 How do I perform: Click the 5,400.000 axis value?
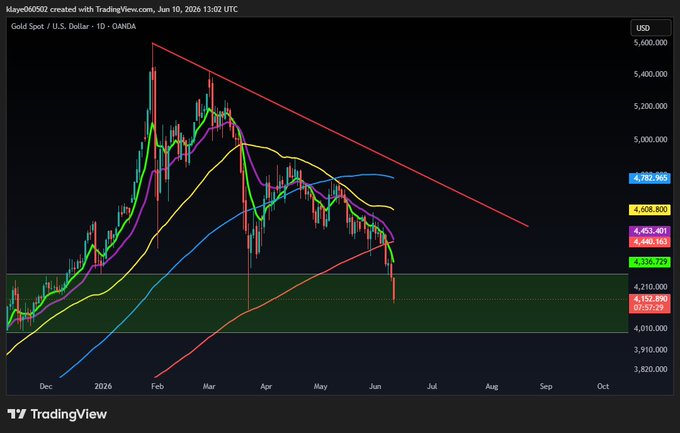click(650, 74)
